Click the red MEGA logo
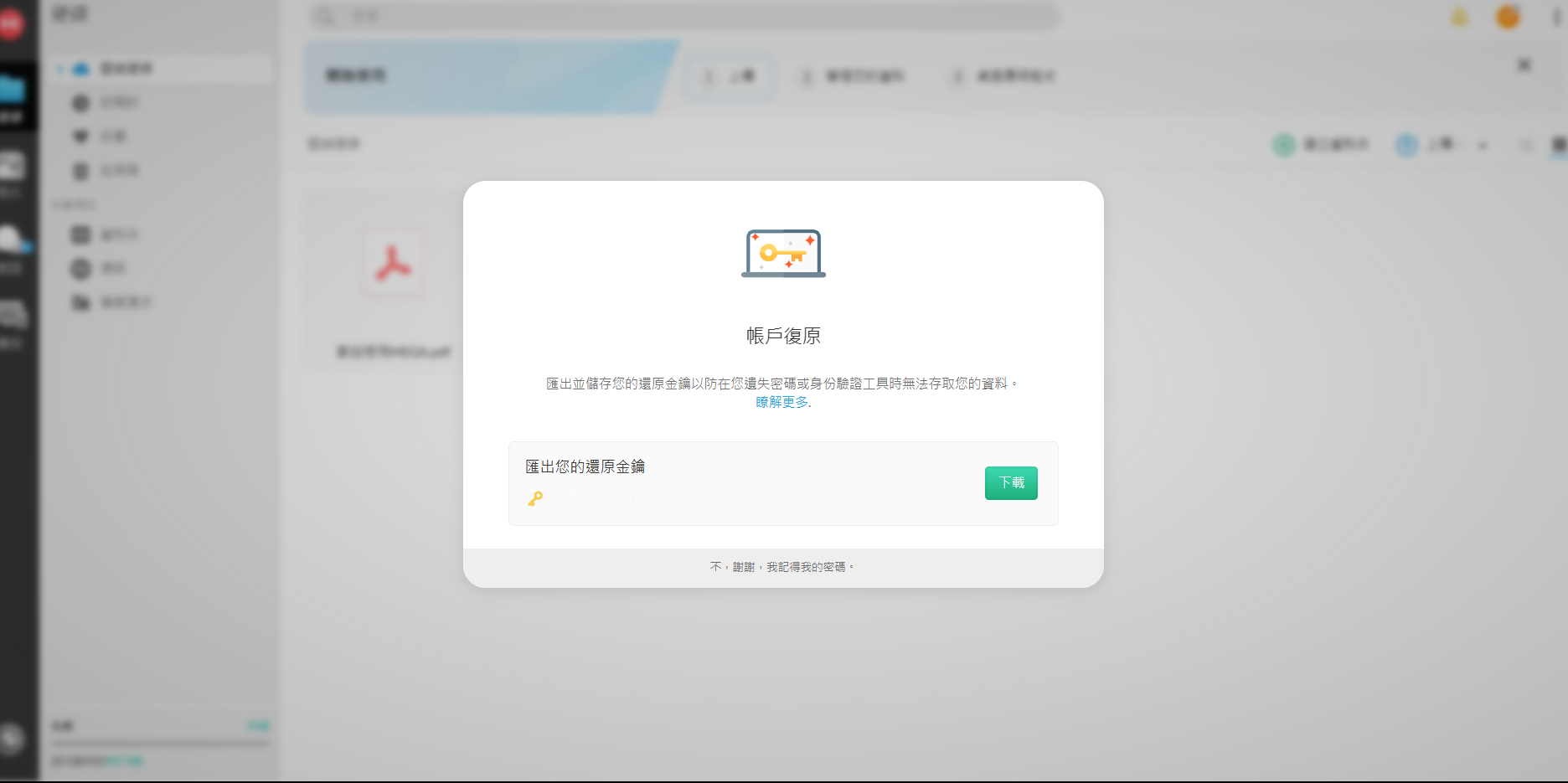Viewport: 1568px width, 783px height. click(x=11, y=24)
